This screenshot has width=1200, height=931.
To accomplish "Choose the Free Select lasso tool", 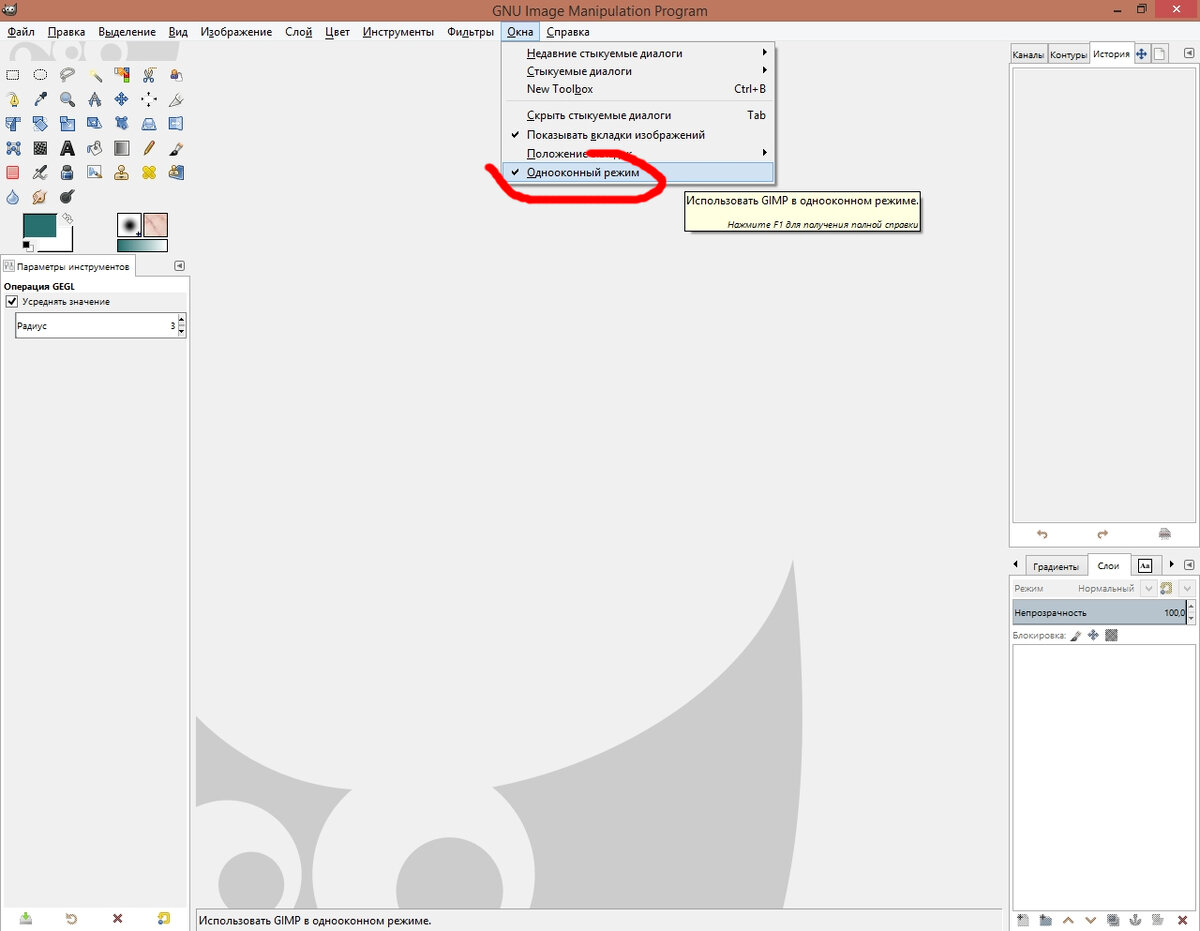I will [x=67, y=74].
